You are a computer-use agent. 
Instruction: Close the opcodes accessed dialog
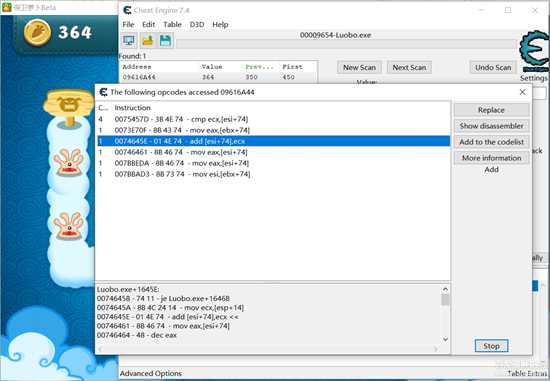(522, 92)
